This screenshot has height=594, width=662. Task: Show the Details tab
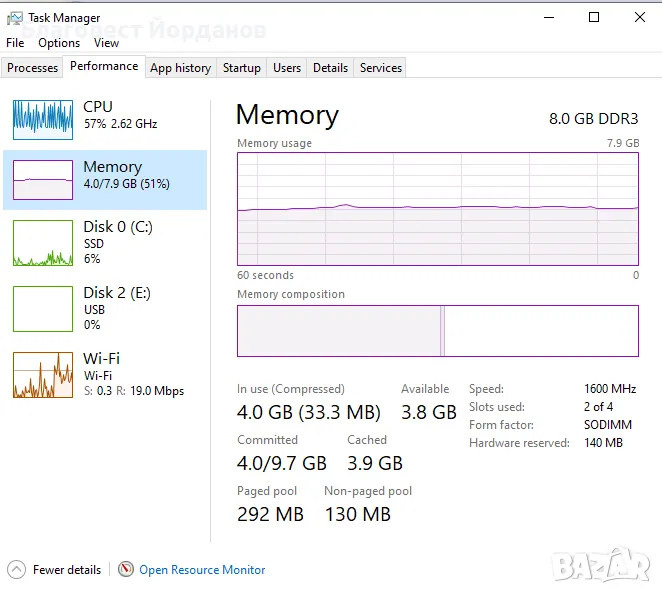(330, 68)
